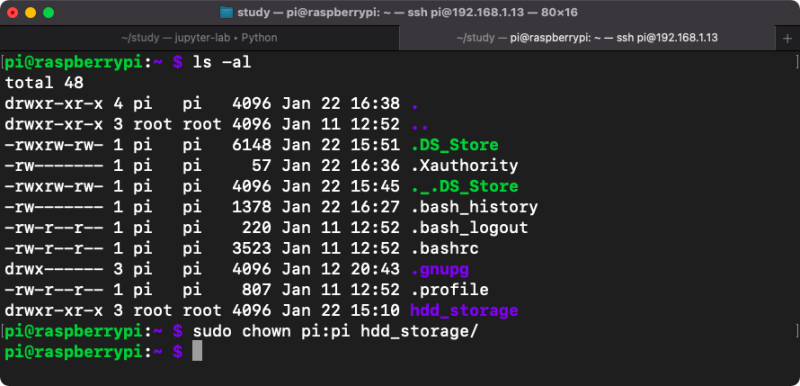Click the .profile filename
Image resolution: width=800 pixels, height=386 pixels.
[x=449, y=290]
